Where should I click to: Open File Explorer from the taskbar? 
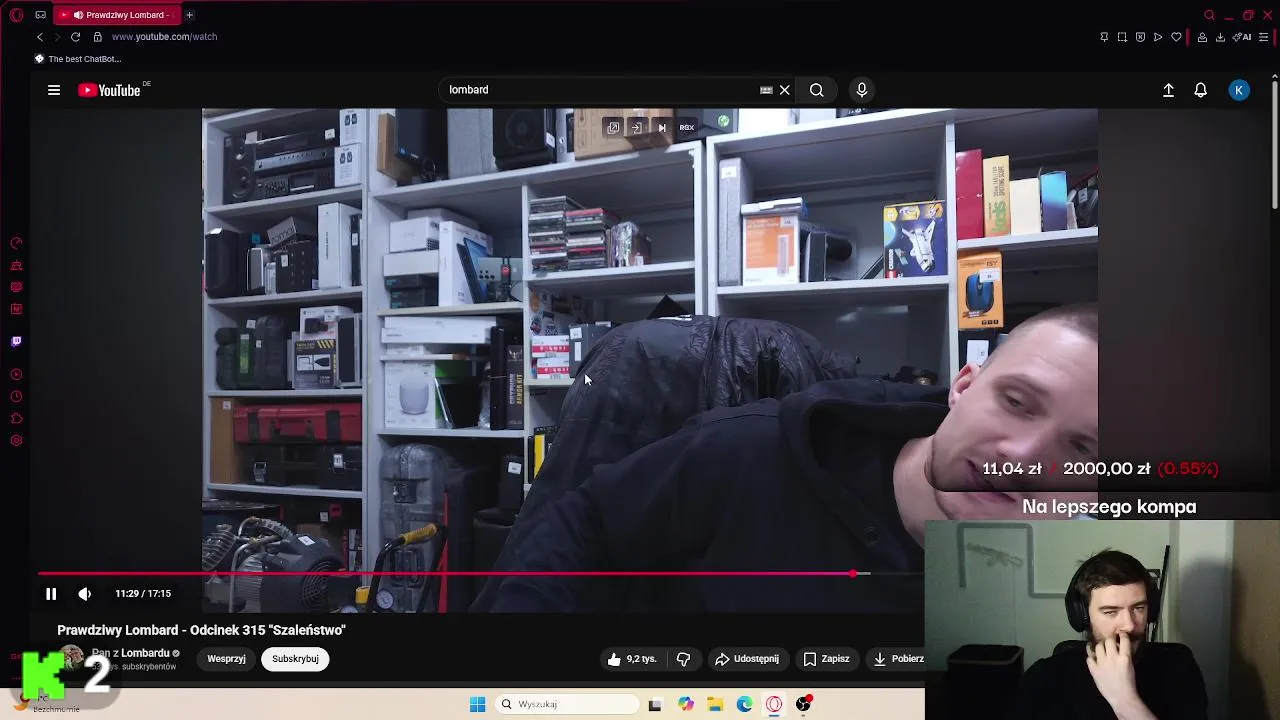pyautogui.click(x=715, y=704)
